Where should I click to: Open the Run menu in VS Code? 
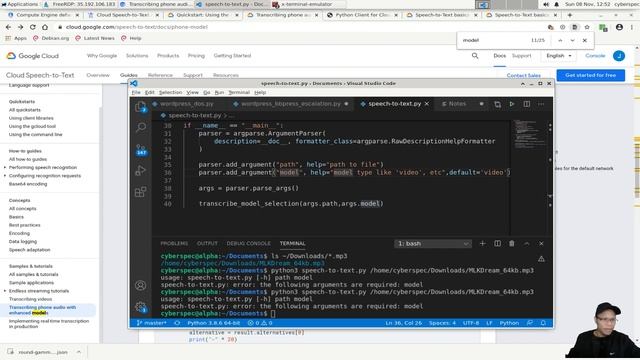pos(219,93)
